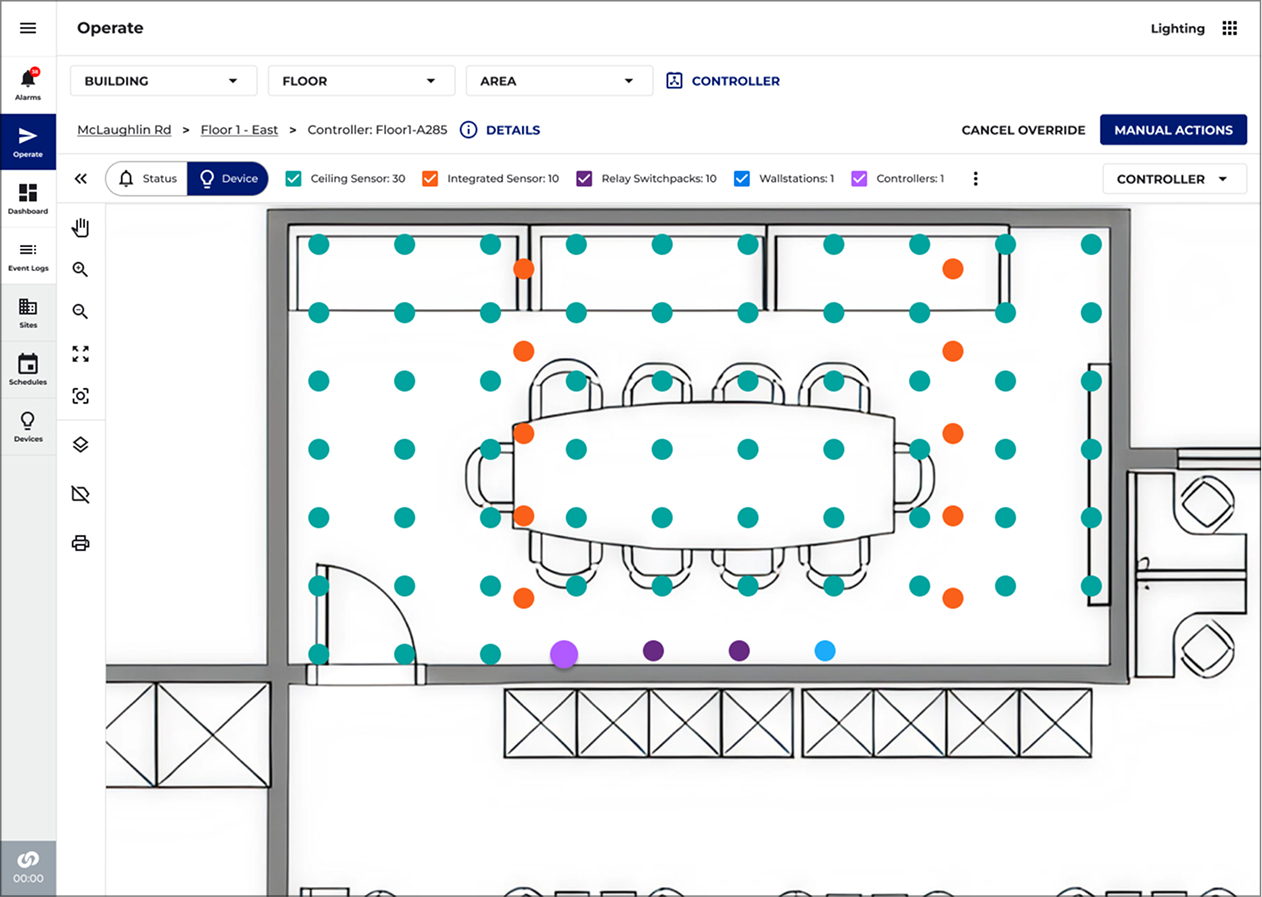
Task: Open the Alarms bell in sidebar
Action: point(28,85)
